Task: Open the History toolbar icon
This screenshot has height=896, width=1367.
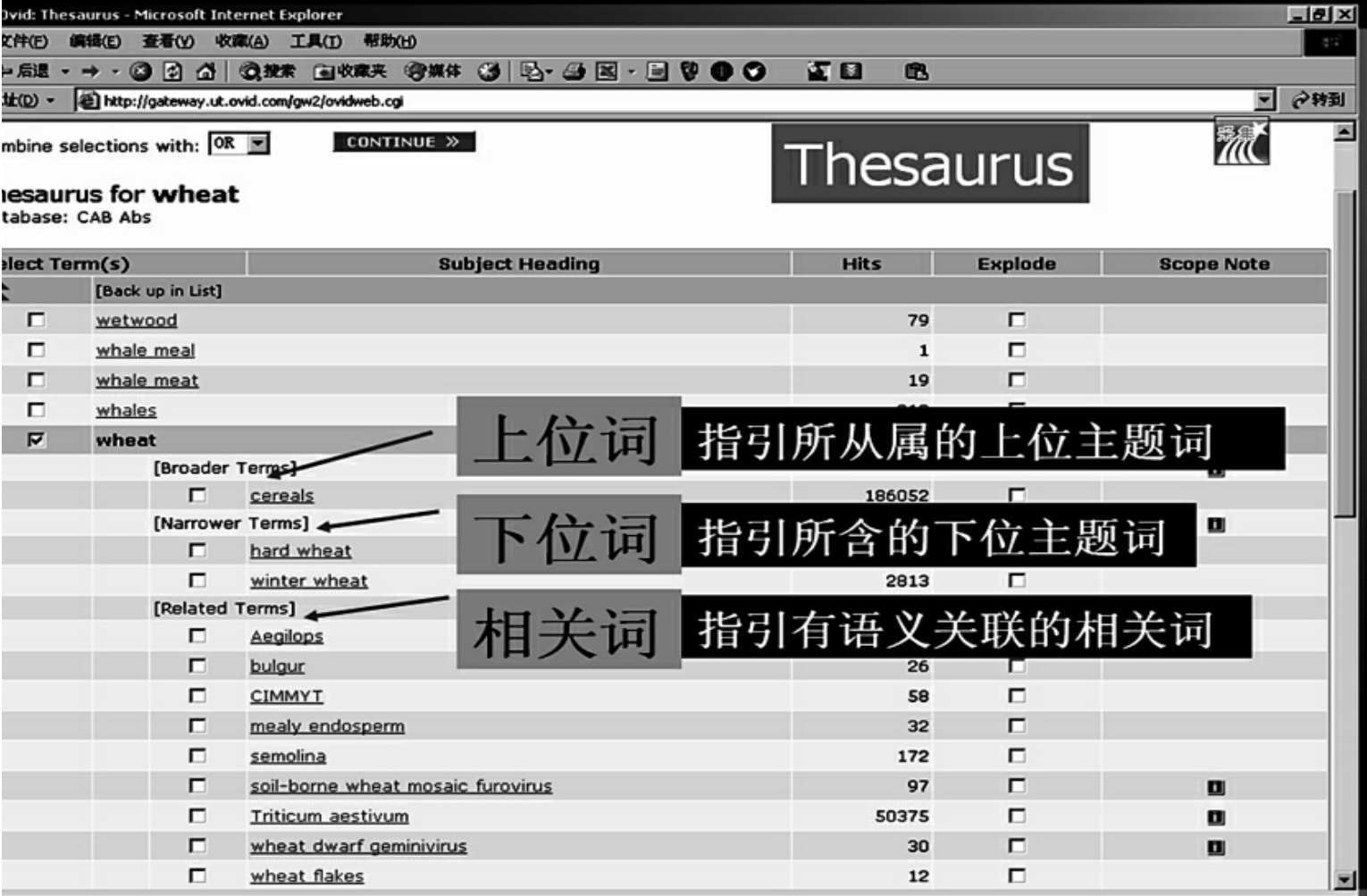Action: coord(489,71)
